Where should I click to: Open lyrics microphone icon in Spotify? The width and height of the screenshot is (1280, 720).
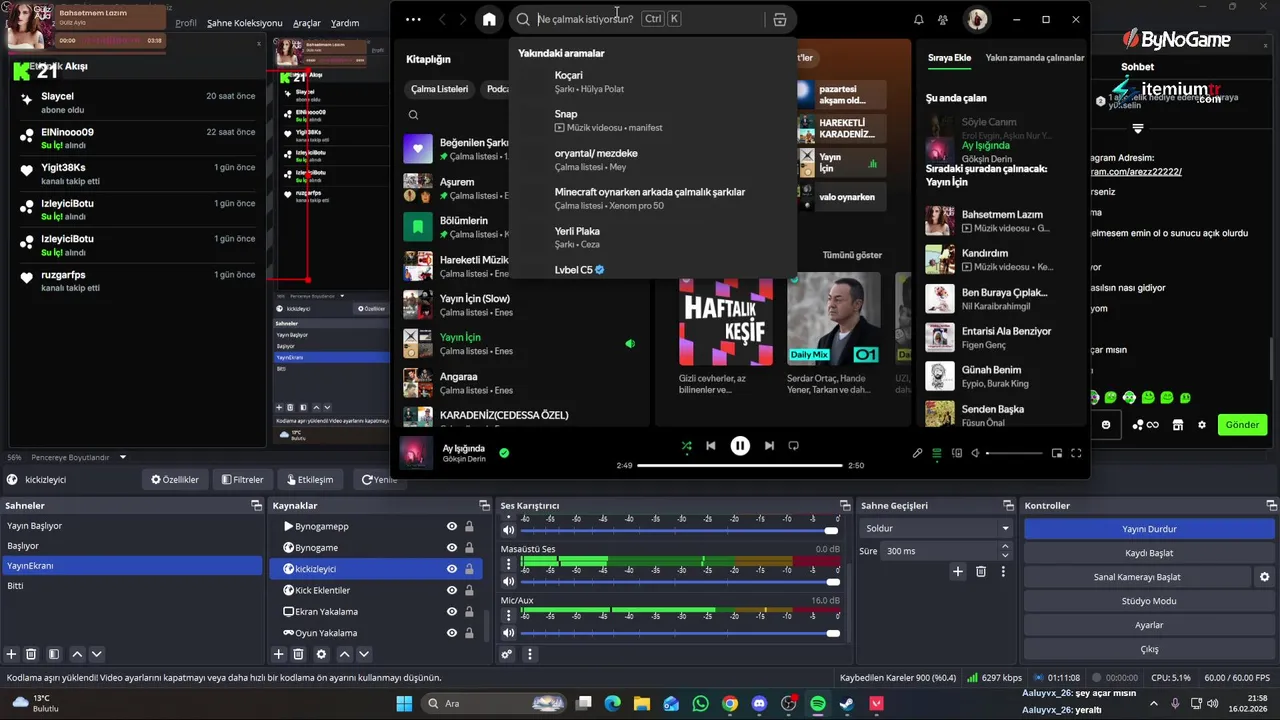[x=918, y=453]
